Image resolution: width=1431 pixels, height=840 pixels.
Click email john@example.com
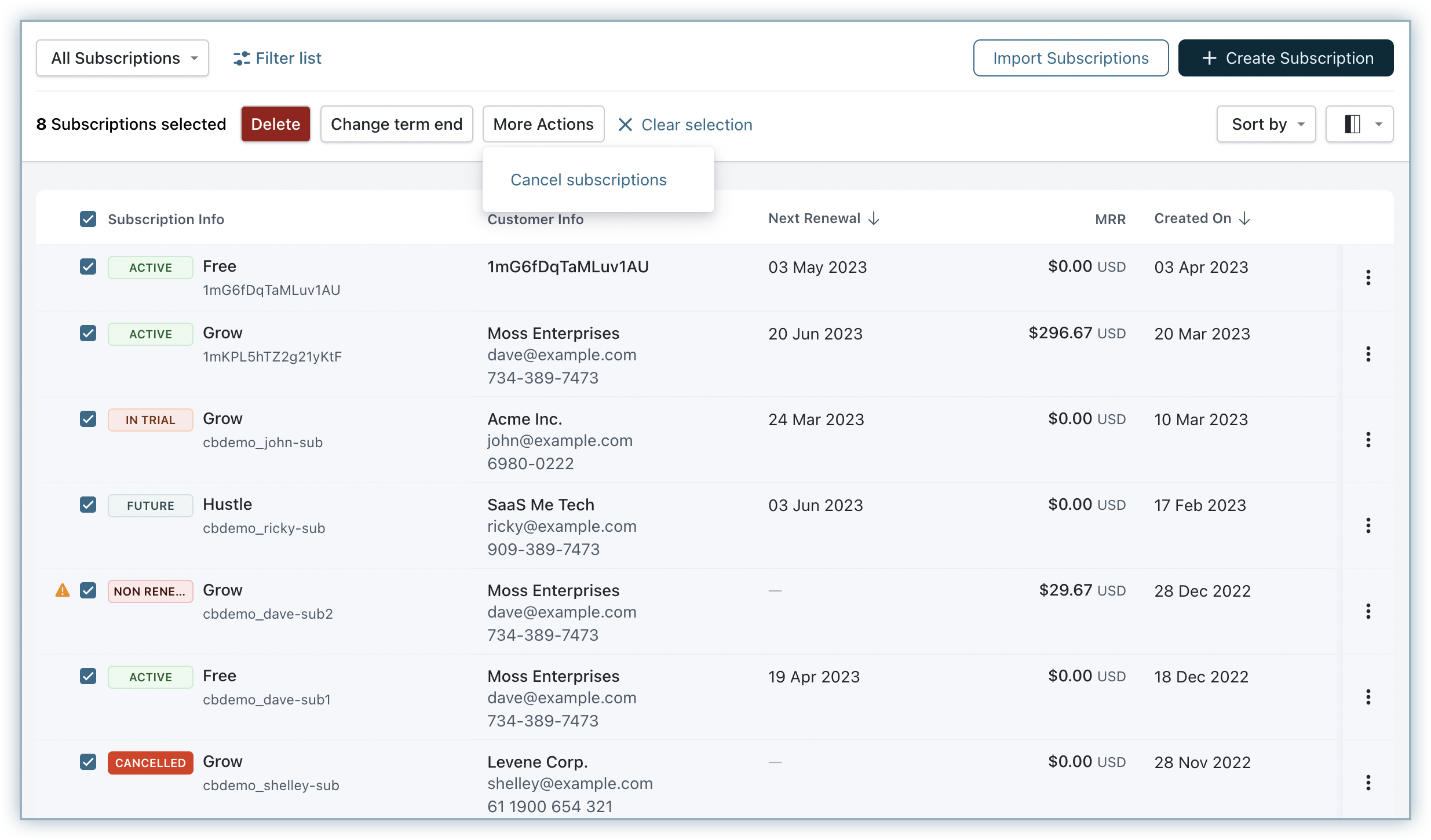pyautogui.click(x=560, y=440)
